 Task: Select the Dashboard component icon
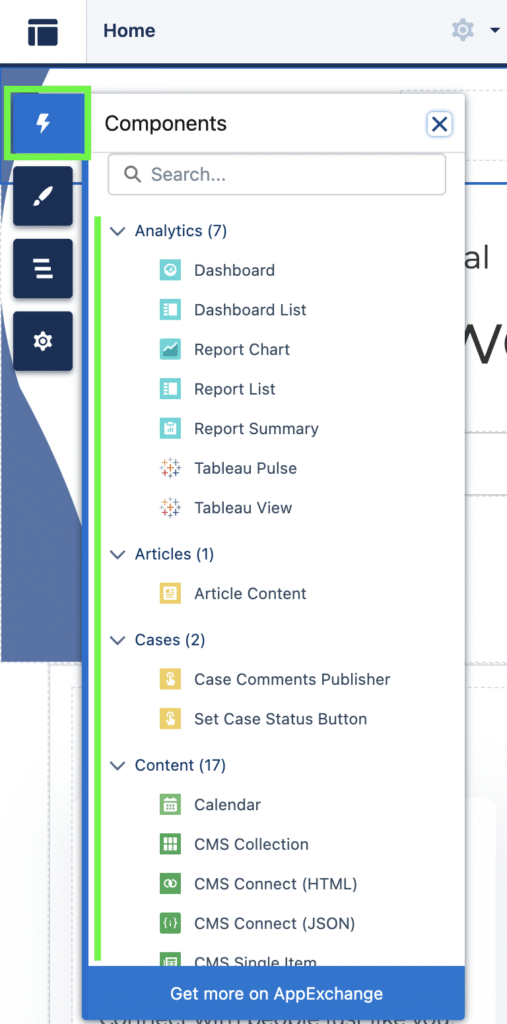(171, 270)
